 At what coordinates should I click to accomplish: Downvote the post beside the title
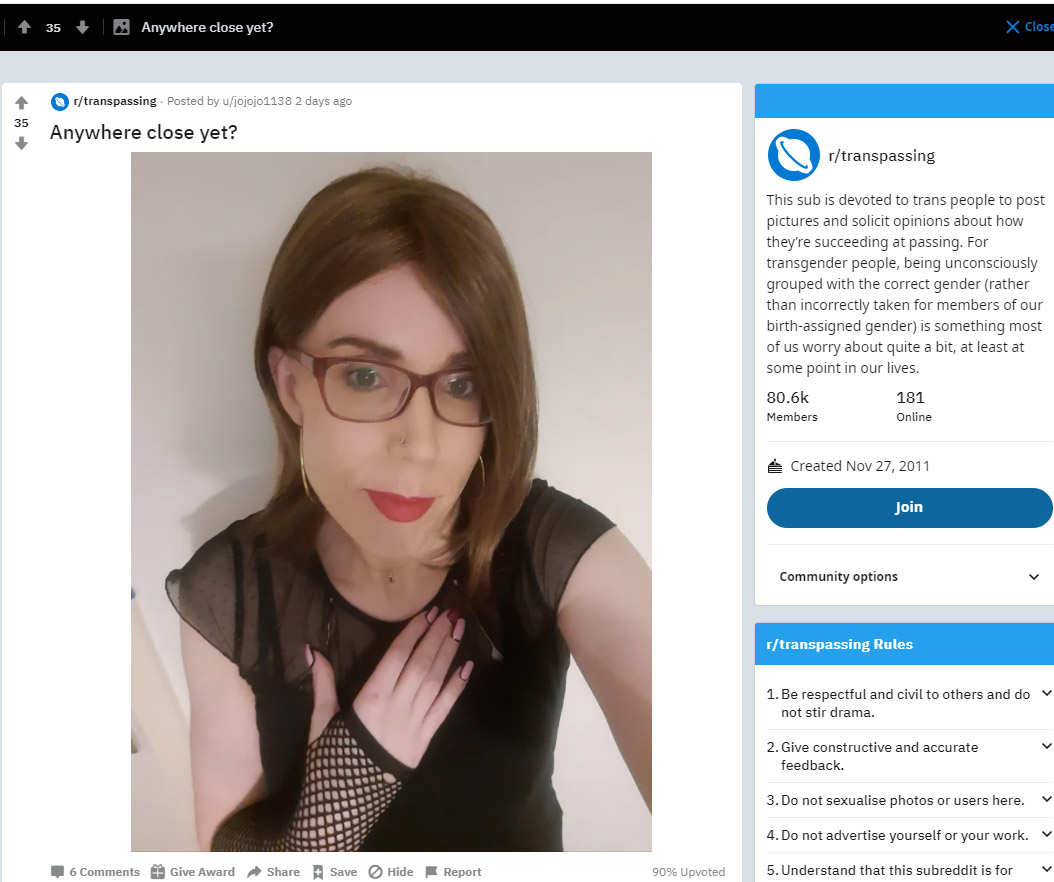[22, 143]
